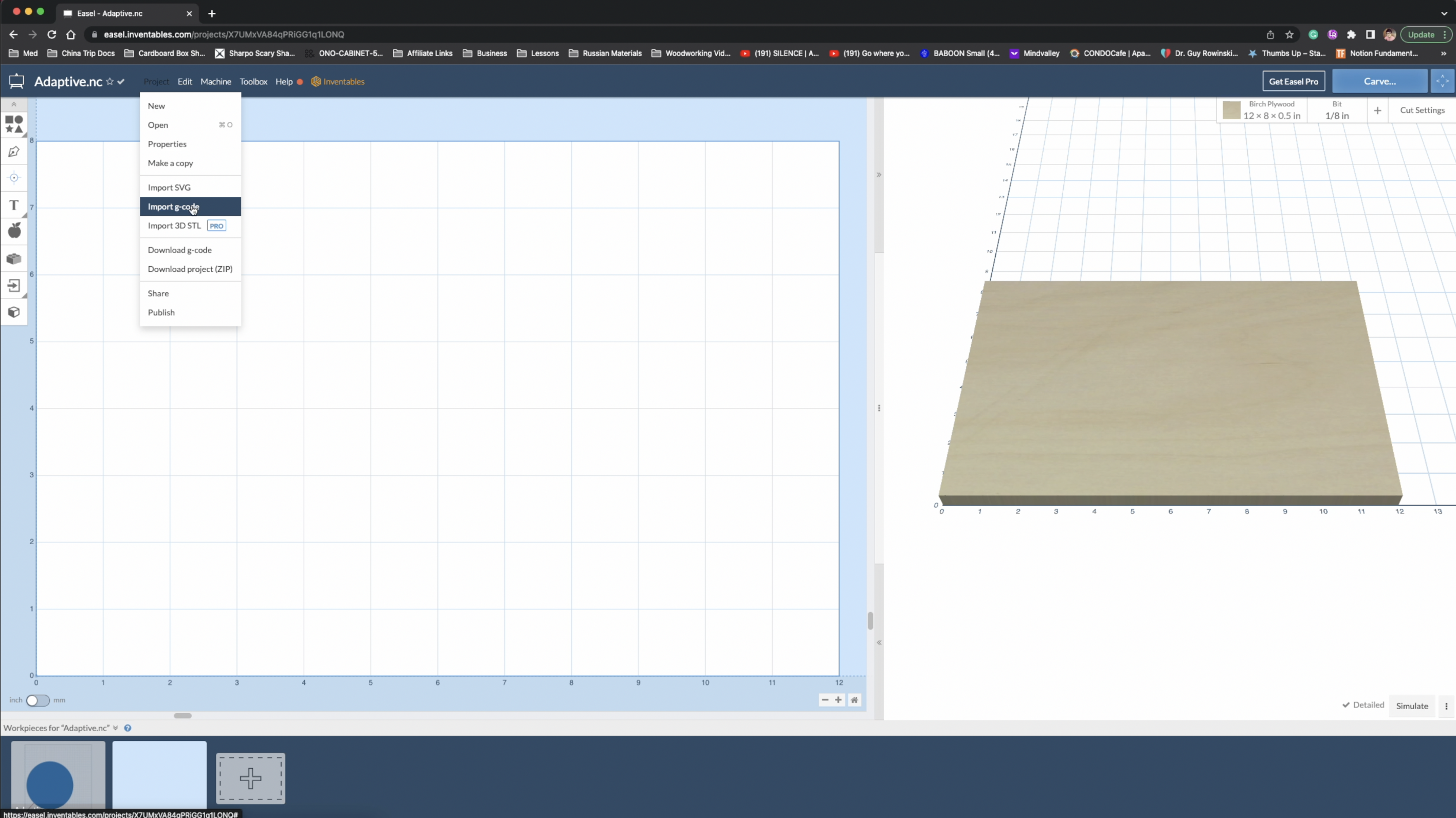This screenshot has width=1456, height=818.
Task: Select the Text tool
Action: point(14,205)
